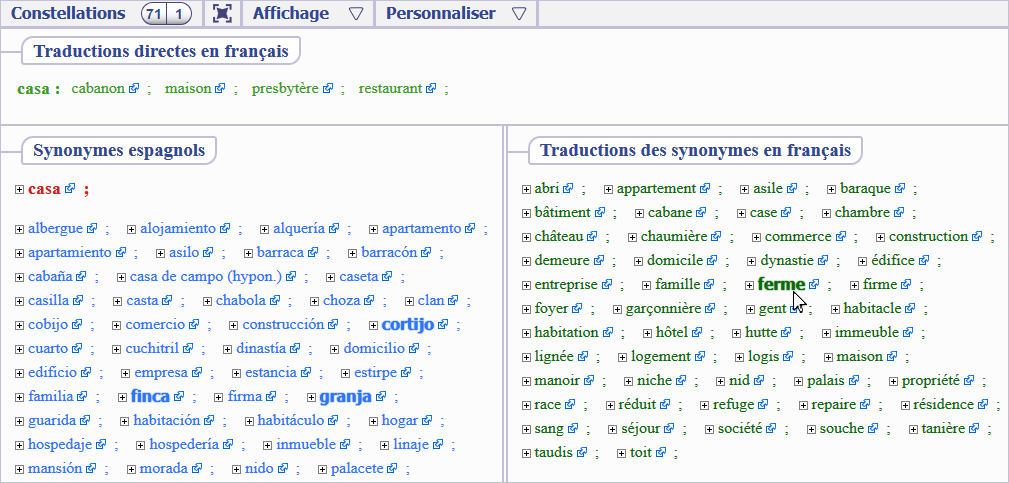Expand the plus box before albergue
The image size is (1009, 483).
[20, 229]
